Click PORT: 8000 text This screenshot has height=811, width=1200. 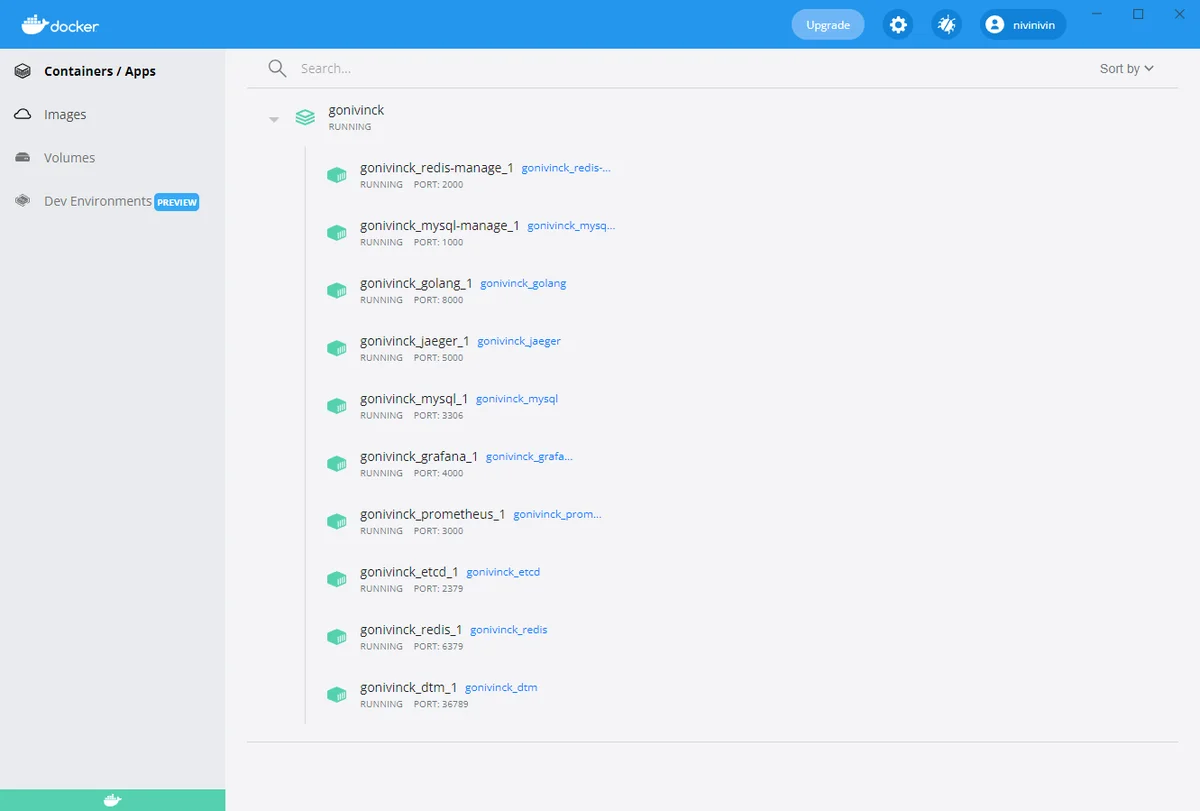click(438, 300)
